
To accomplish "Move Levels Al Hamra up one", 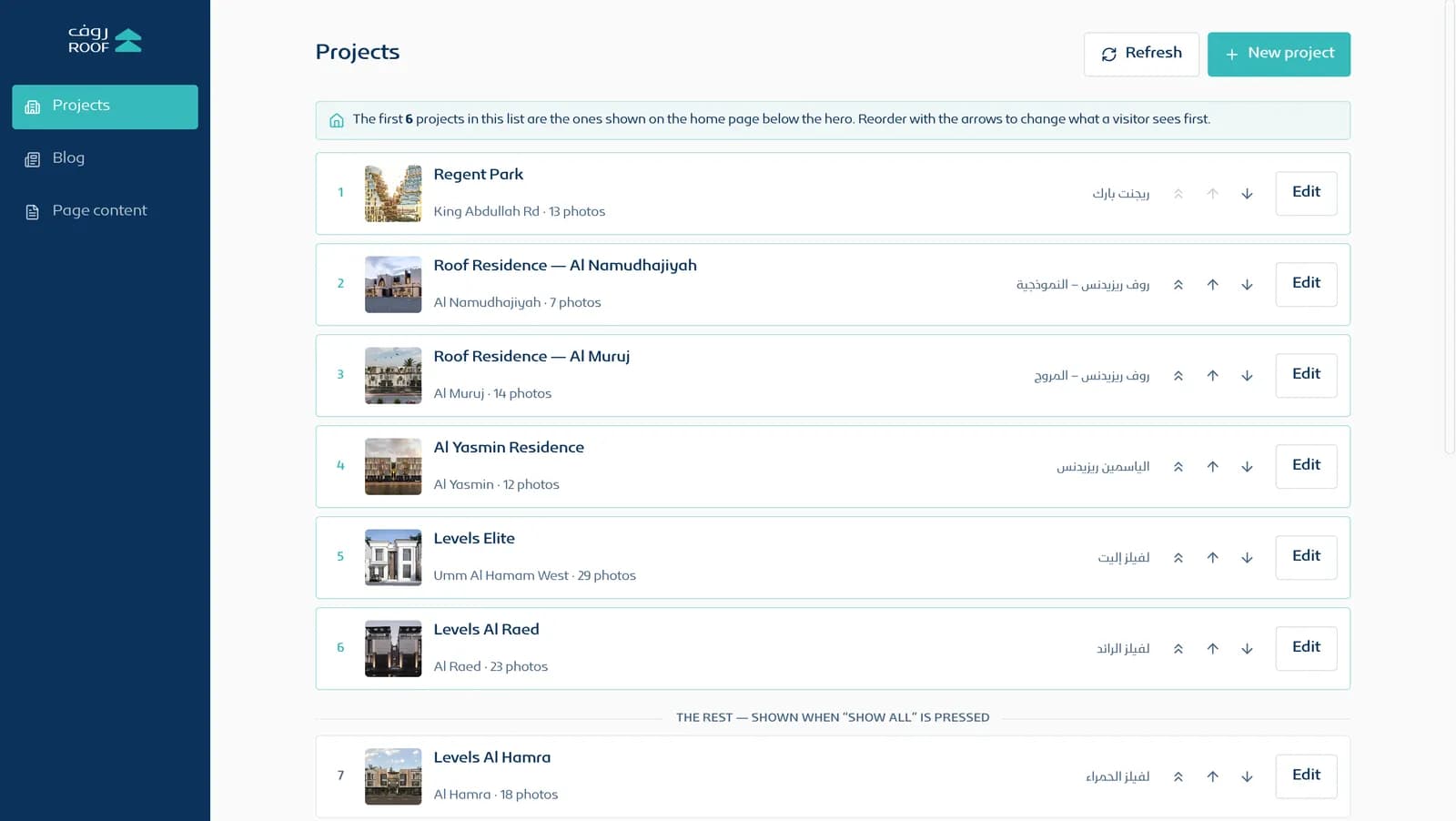I will (1213, 776).
